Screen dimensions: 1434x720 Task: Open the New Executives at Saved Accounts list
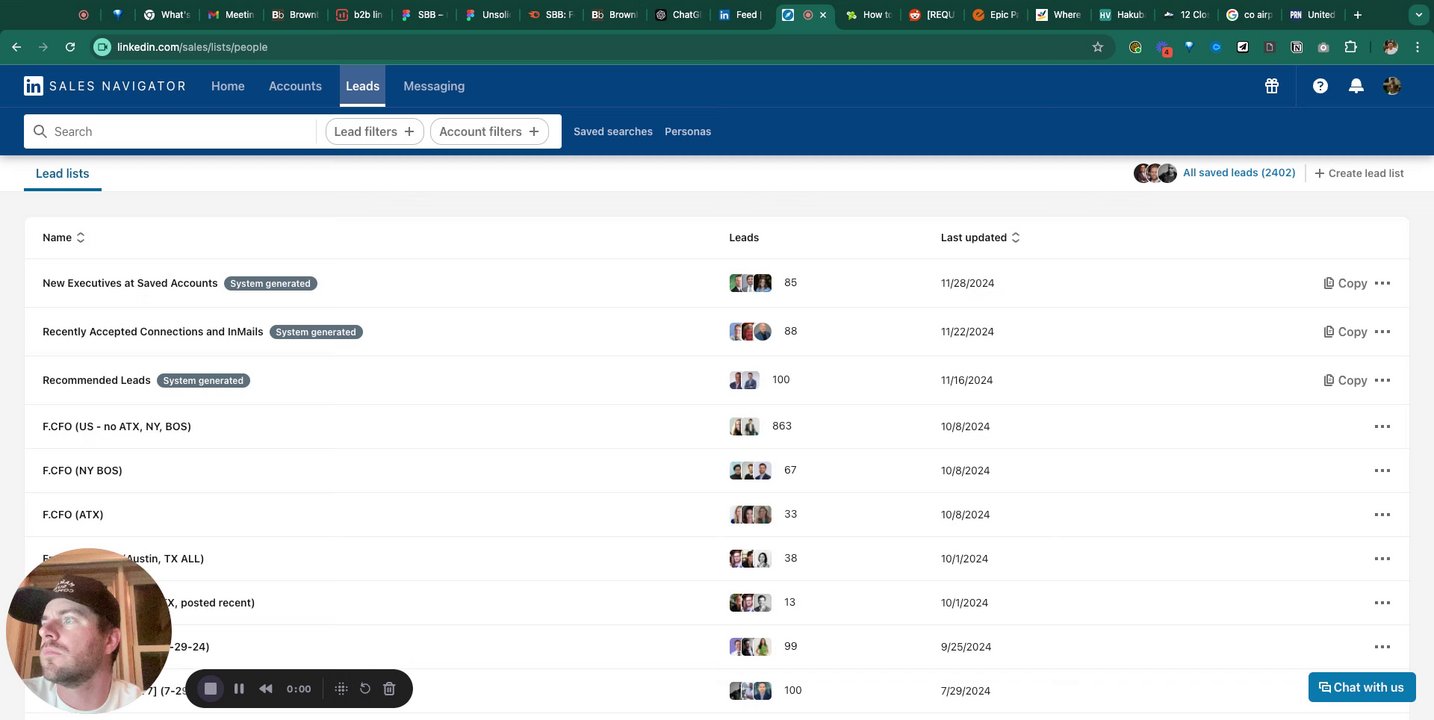(x=130, y=283)
